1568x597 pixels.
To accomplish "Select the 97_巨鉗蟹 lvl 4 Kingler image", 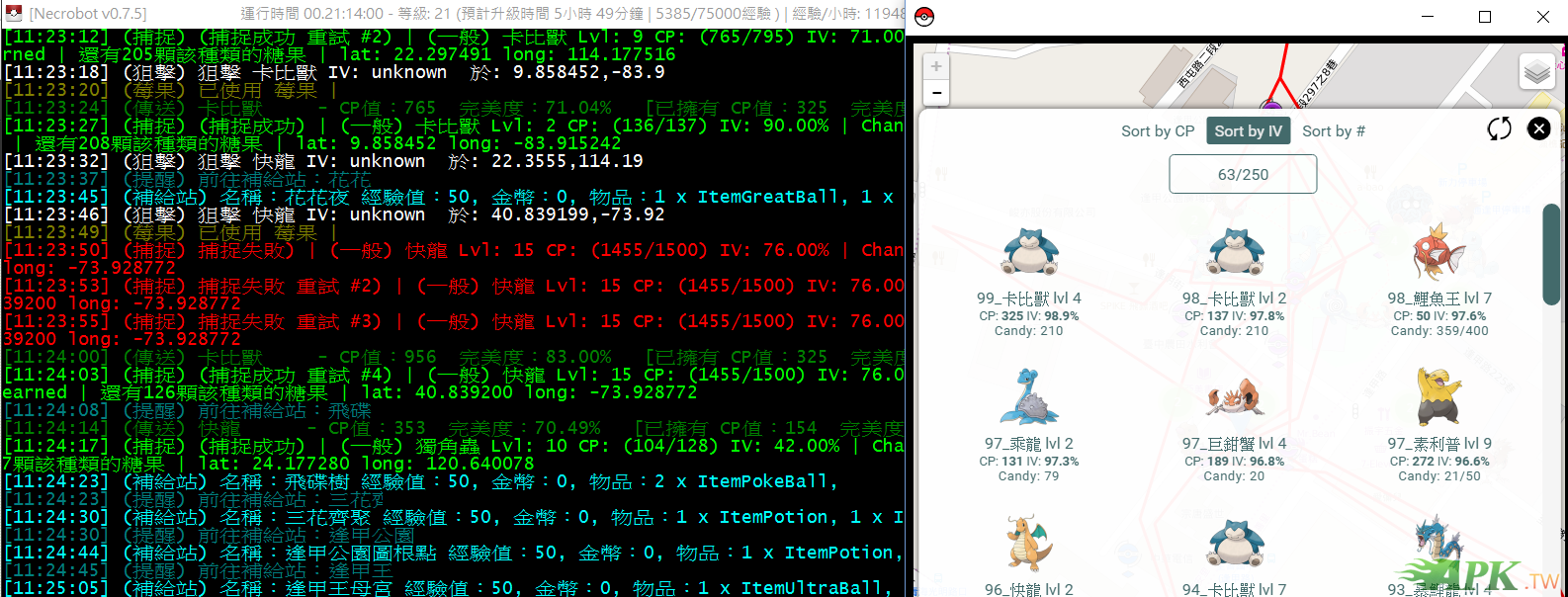I will pyautogui.click(x=1235, y=398).
